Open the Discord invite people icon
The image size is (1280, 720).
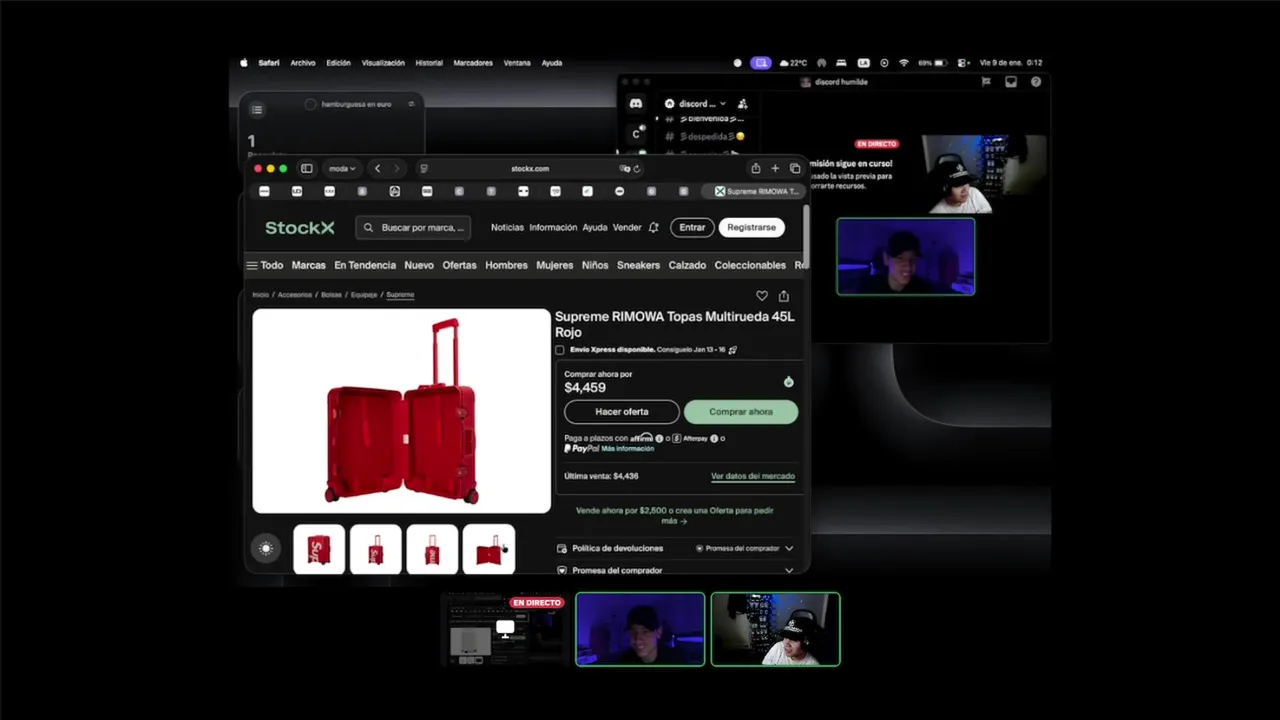(x=742, y=103)
